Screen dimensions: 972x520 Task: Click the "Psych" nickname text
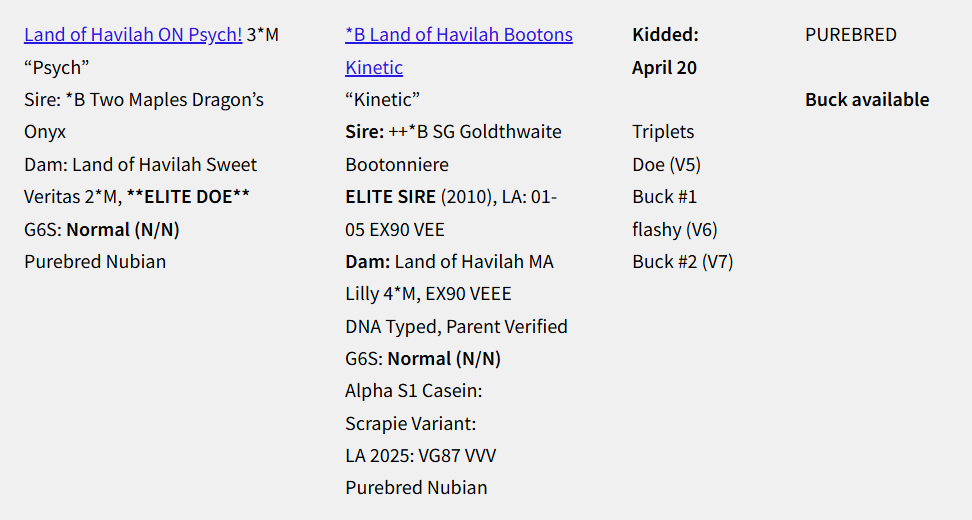click(57, 67)
